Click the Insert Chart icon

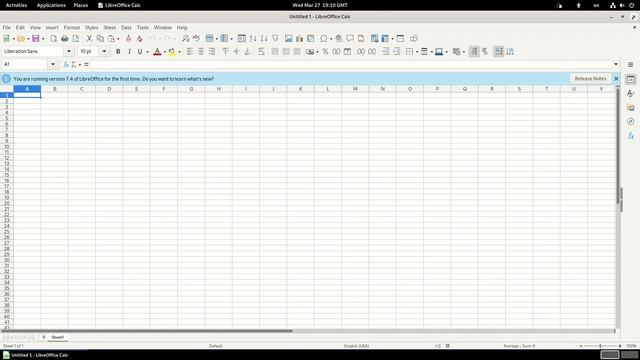[300, 38]
